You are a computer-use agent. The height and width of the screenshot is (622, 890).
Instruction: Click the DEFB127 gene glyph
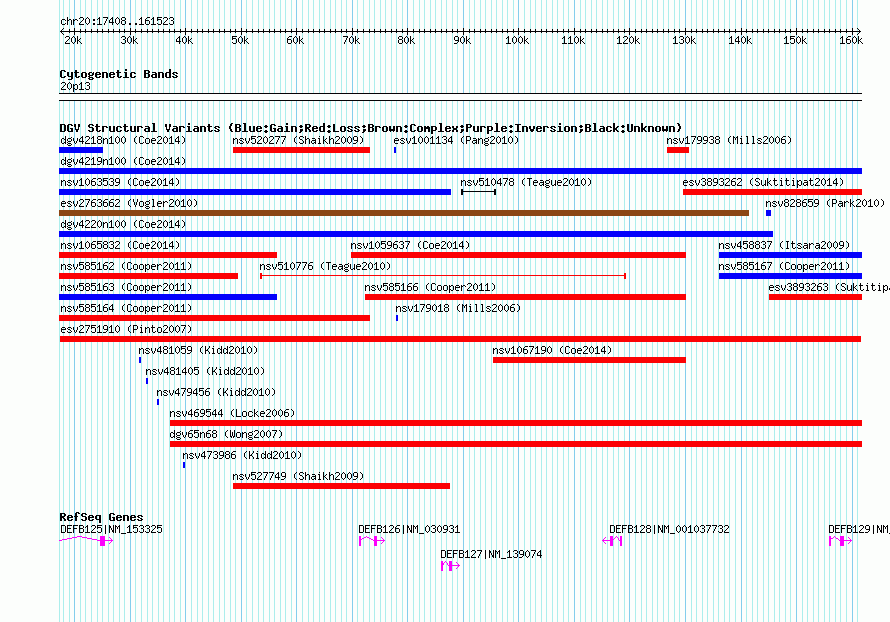pyautogui.click(x=450, y=566)
